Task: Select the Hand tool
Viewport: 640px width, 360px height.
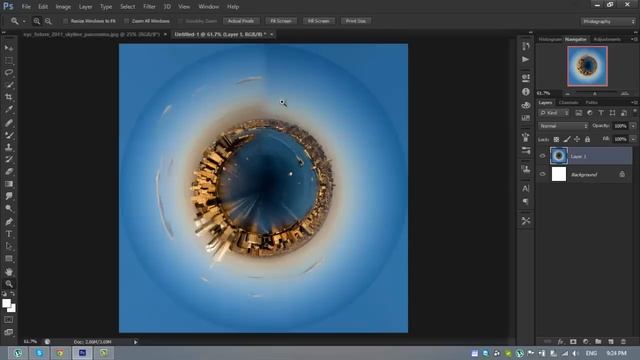Action: pos(9,272)
